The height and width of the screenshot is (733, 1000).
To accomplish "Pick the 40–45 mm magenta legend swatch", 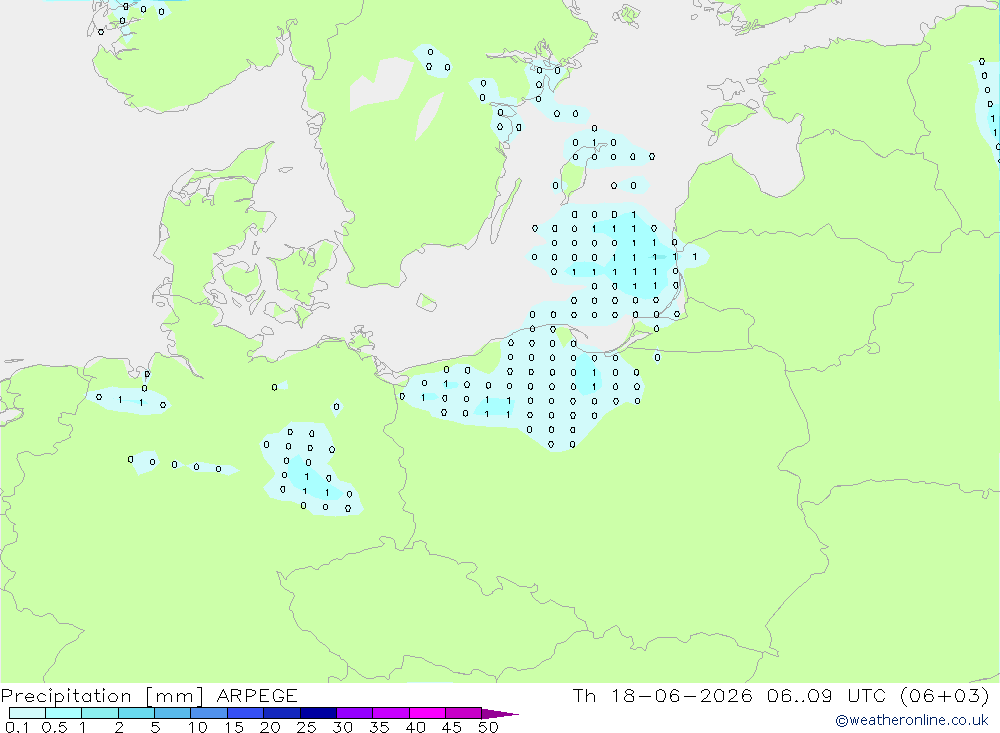I will [427, 713].
